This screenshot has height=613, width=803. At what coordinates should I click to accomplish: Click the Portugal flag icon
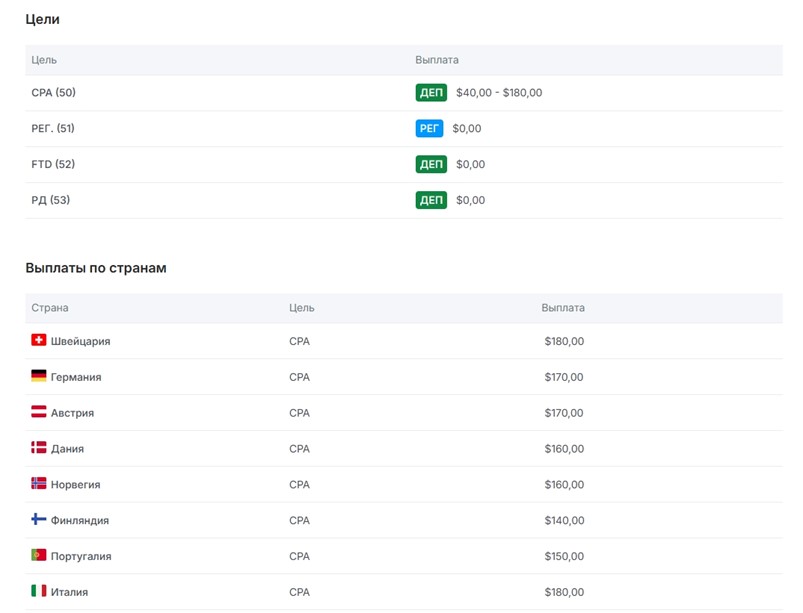(x=39, y=555)
